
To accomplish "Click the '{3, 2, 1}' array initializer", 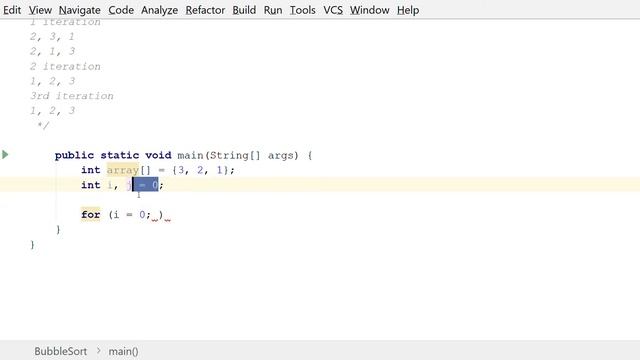I will (200, 170).
